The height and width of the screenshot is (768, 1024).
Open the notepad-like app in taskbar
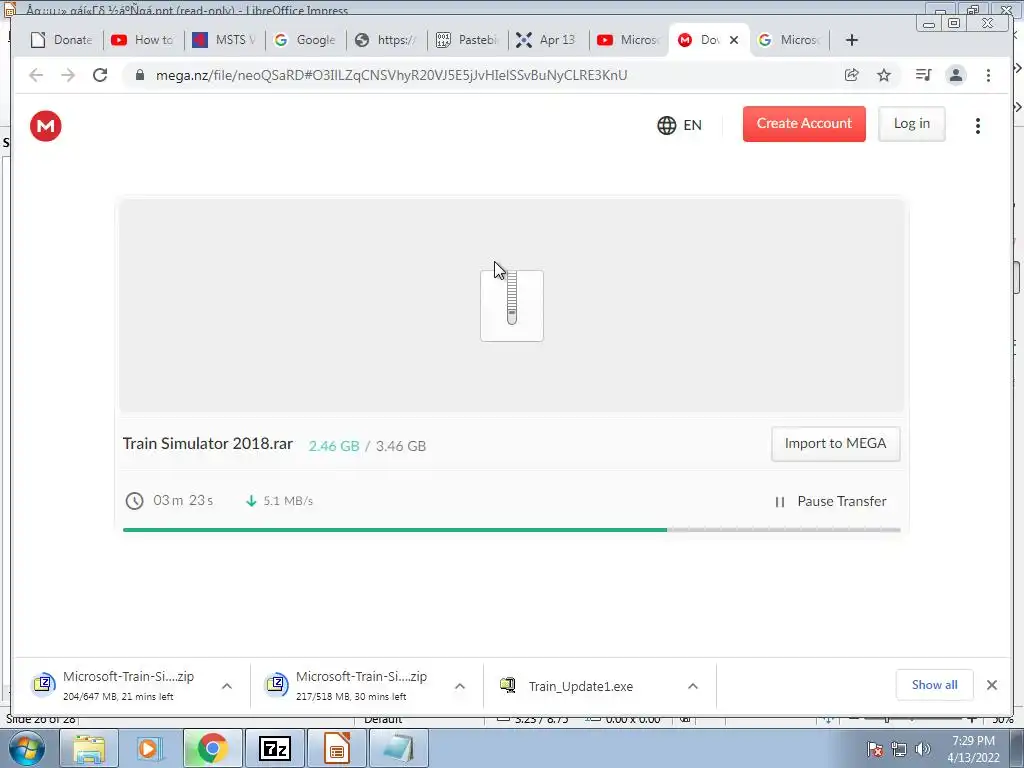point(399,748)
